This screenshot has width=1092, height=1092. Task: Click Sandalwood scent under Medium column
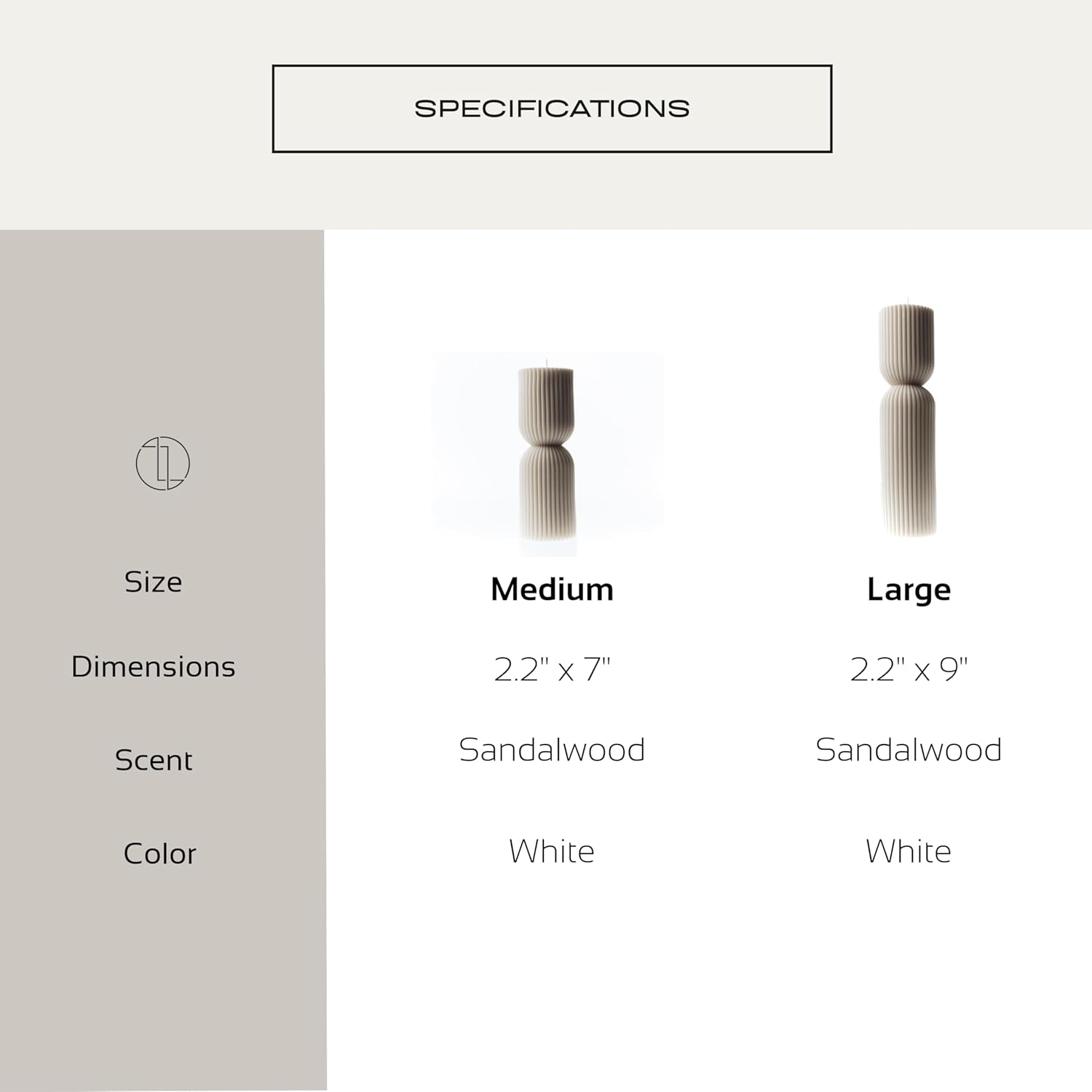click(552, 750)
